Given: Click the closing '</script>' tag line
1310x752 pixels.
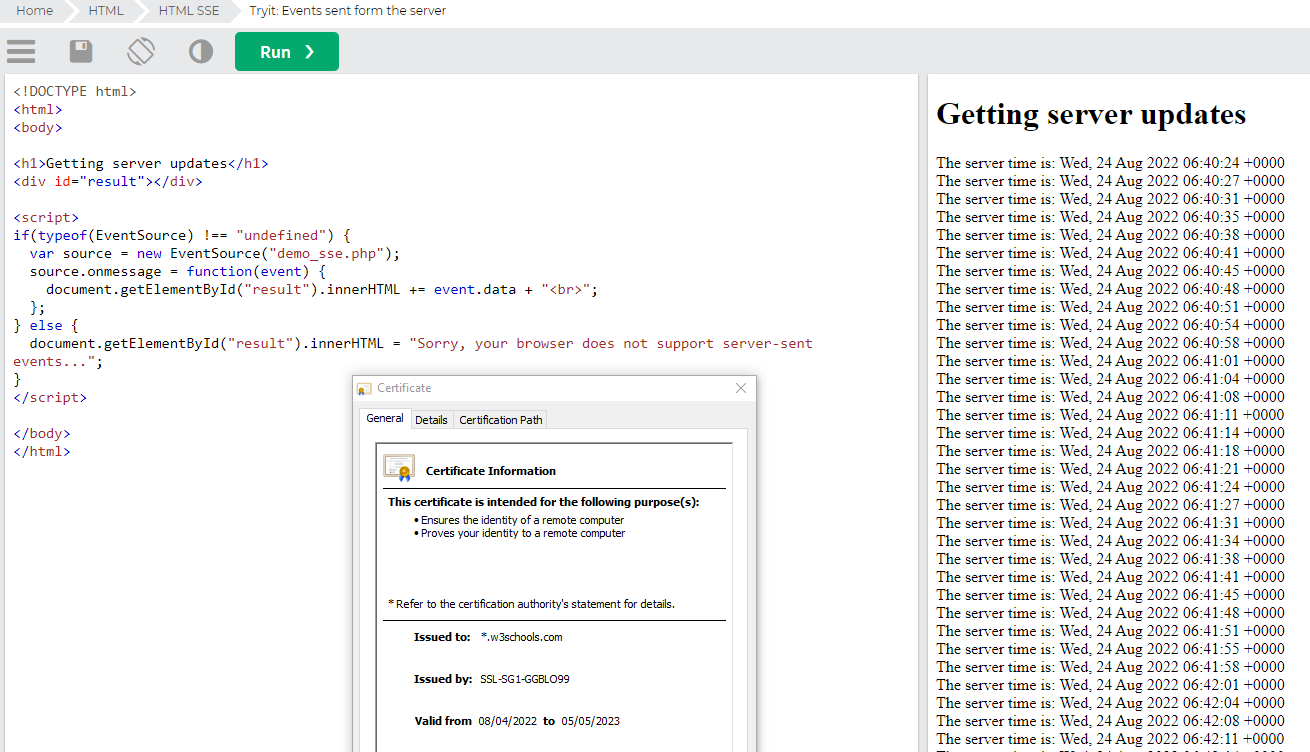Looking at the screenshot, I should [x=50, y=397].
